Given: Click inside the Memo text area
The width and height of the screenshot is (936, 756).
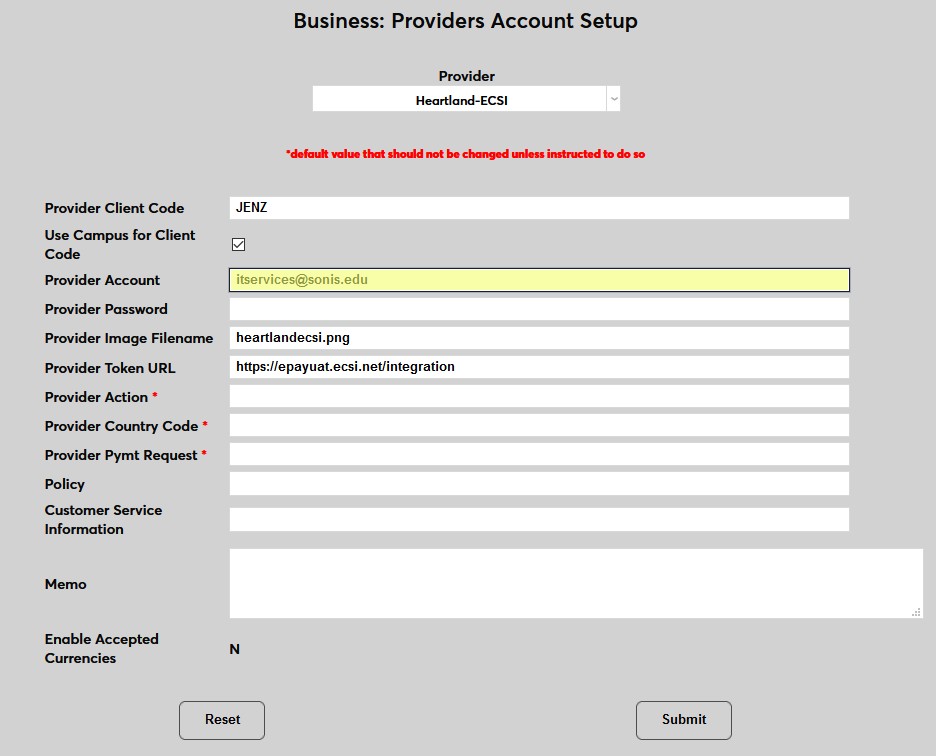Looking at the screenshot, I should 575,583.
